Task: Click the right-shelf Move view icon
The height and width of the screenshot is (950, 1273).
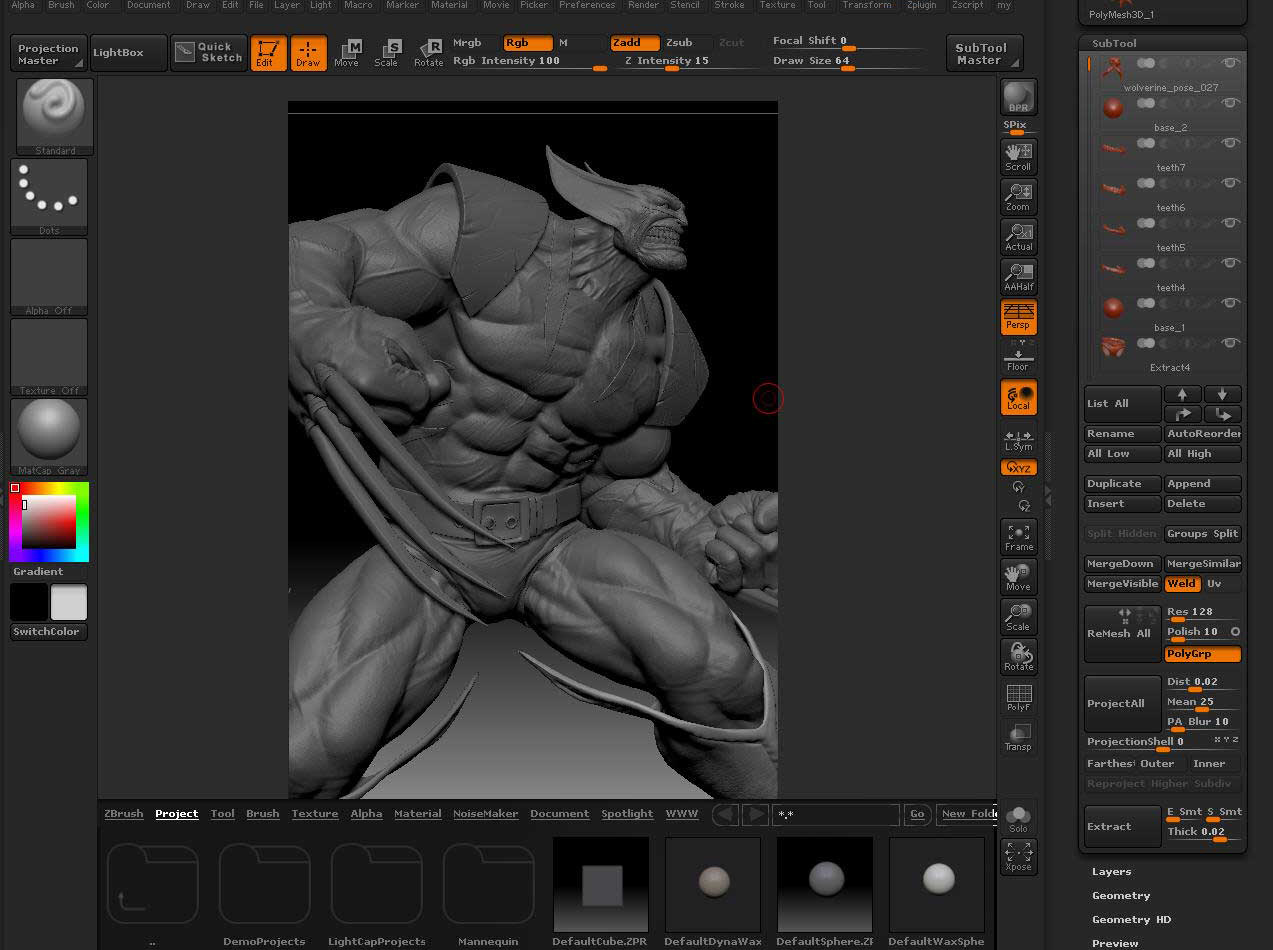Action: click(x=1018, y=576)
